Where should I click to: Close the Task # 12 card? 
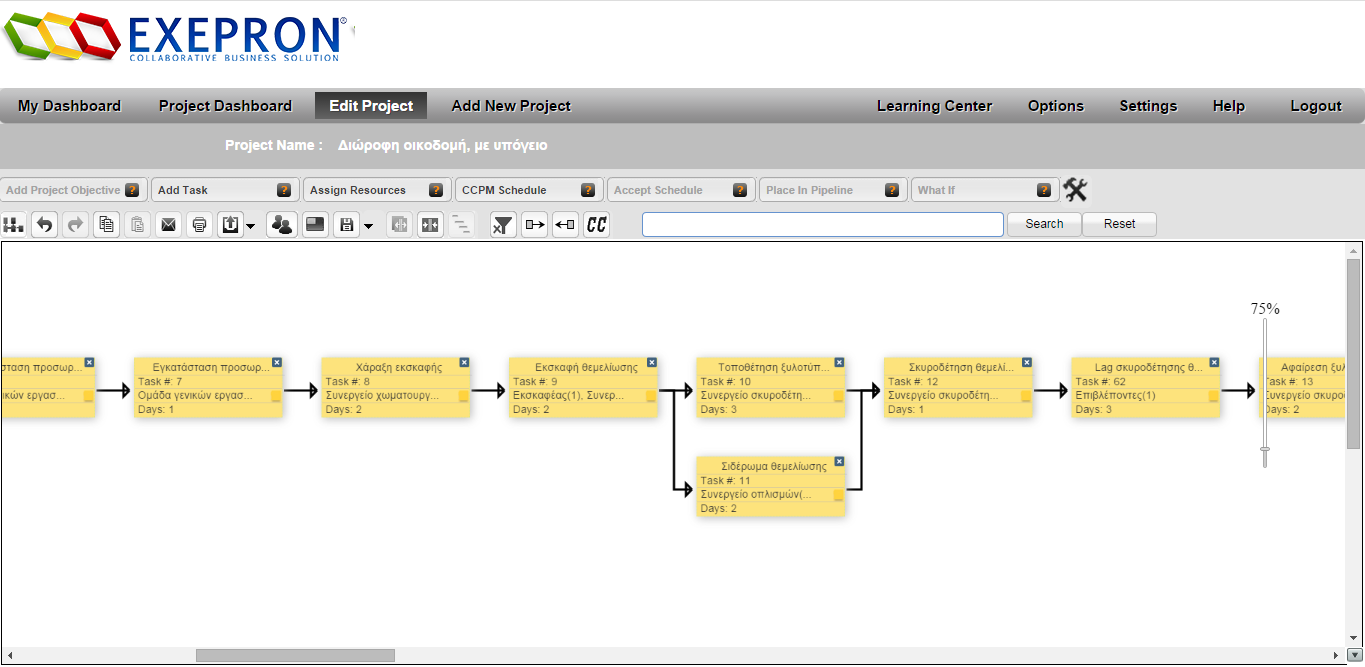[1027, 362]
